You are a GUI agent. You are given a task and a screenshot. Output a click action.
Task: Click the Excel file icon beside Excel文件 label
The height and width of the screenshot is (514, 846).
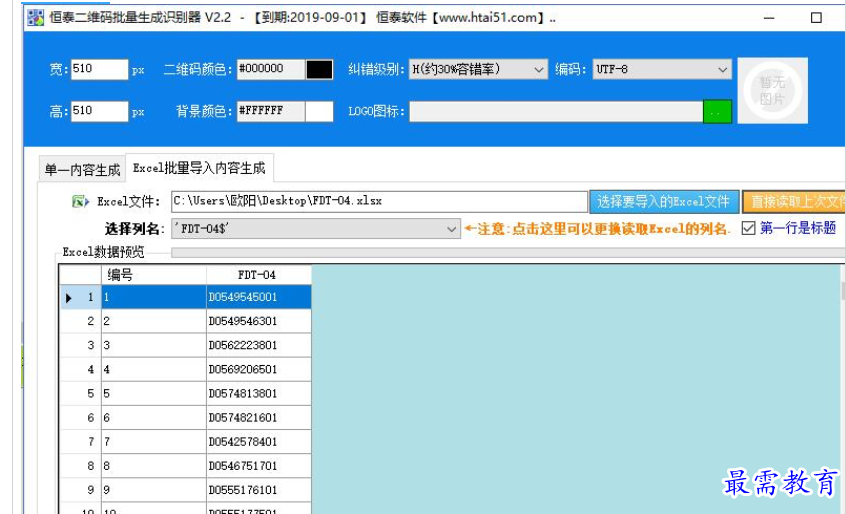(x=80, y=202)
